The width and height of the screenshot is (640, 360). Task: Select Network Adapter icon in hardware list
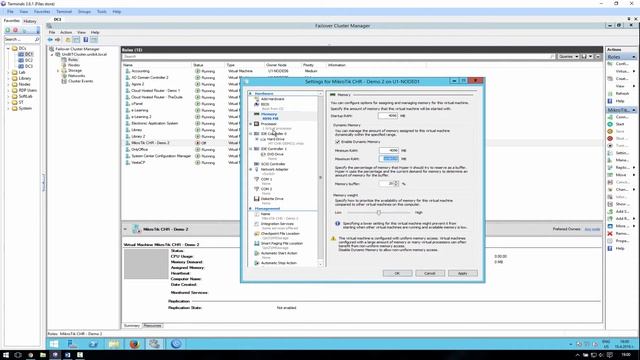click(256, 169)
